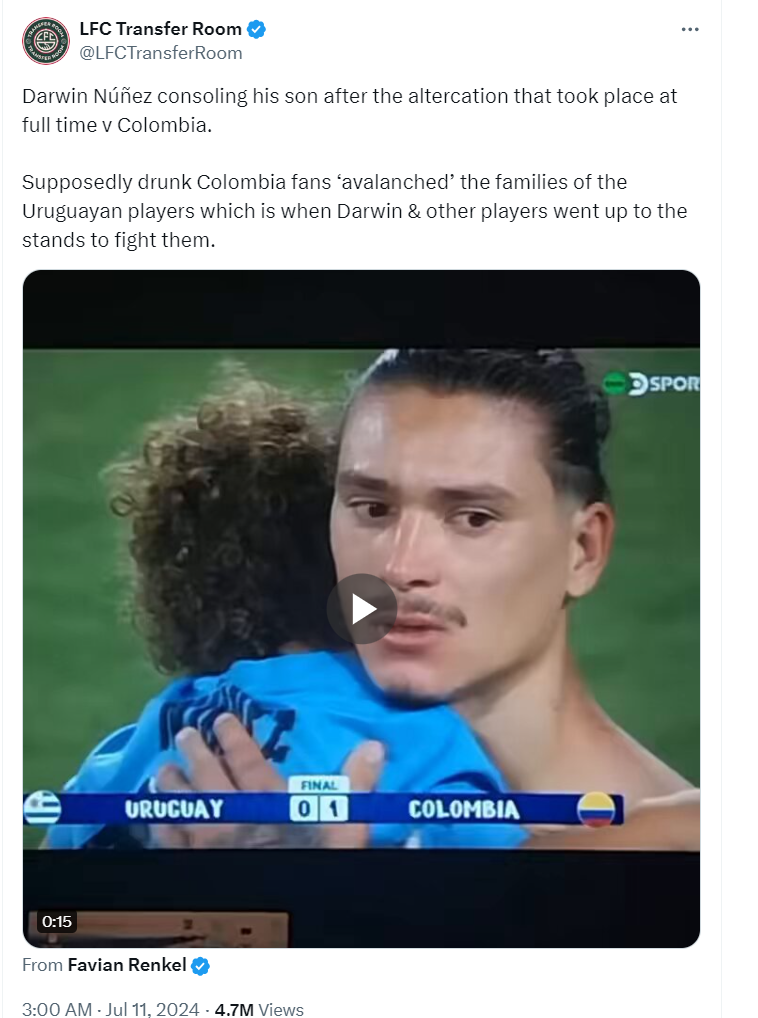Click the 0:15 video duration badge
758x1018 pixels.
pyautogui.click(x=56, y=921)
